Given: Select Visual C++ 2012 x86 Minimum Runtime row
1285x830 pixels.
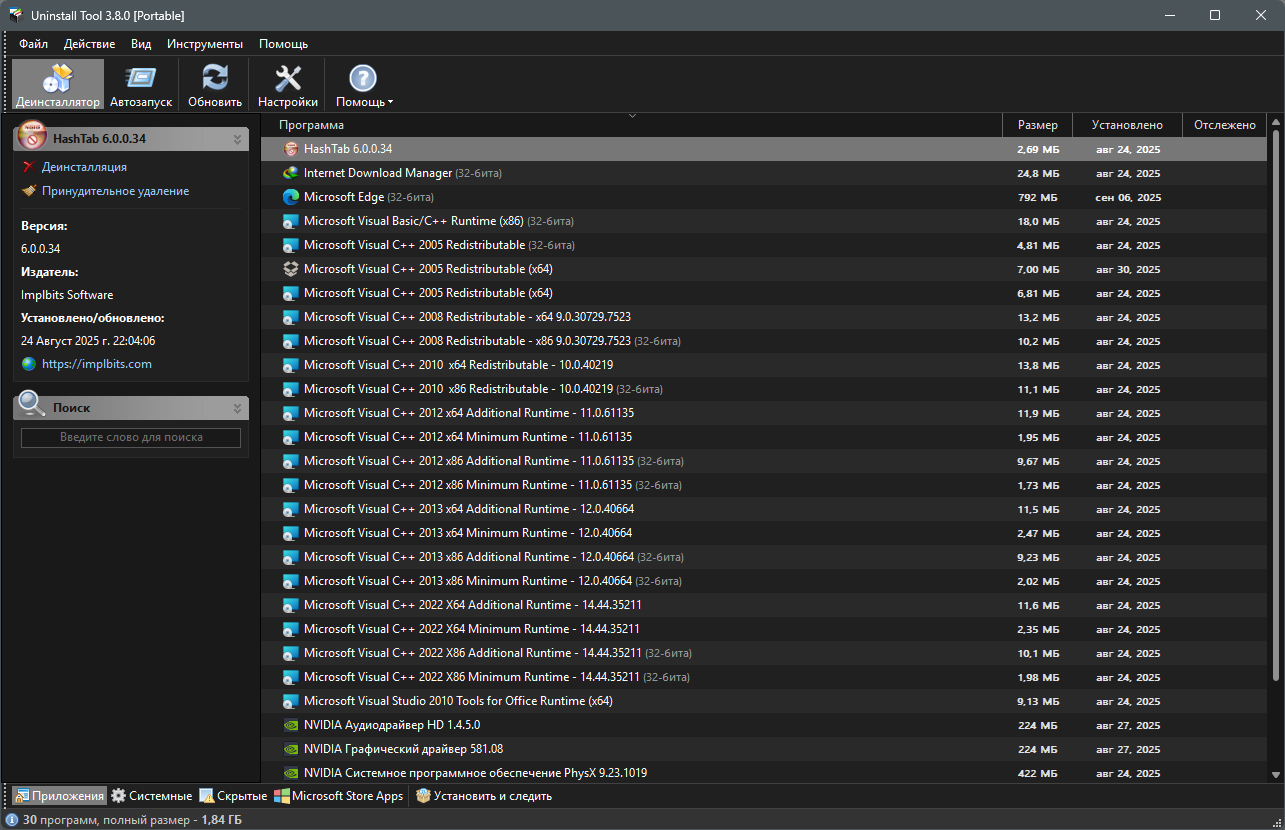Looking at the screenshot, I should click(764, 485).
